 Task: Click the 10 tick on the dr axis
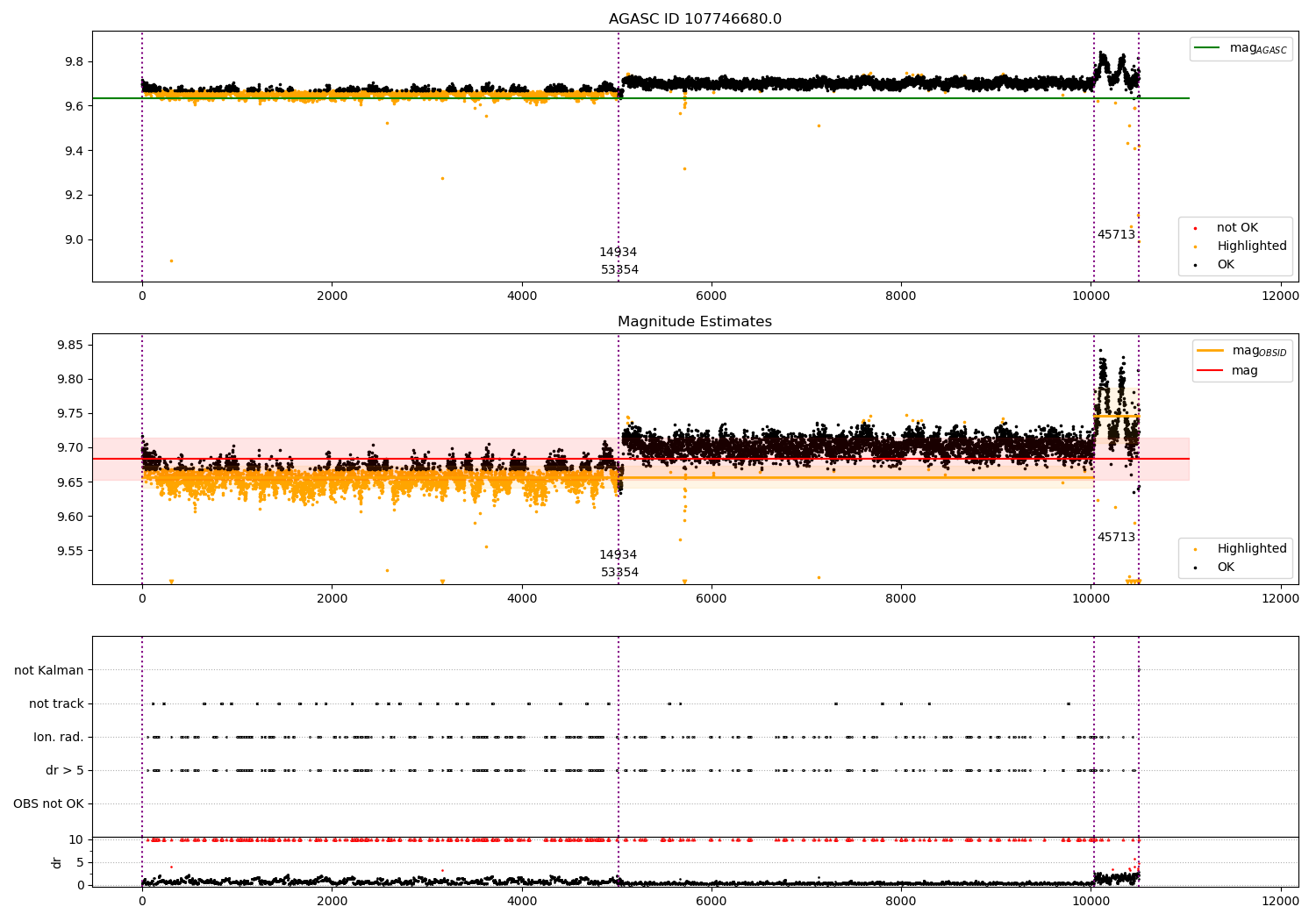pos(76,839)
